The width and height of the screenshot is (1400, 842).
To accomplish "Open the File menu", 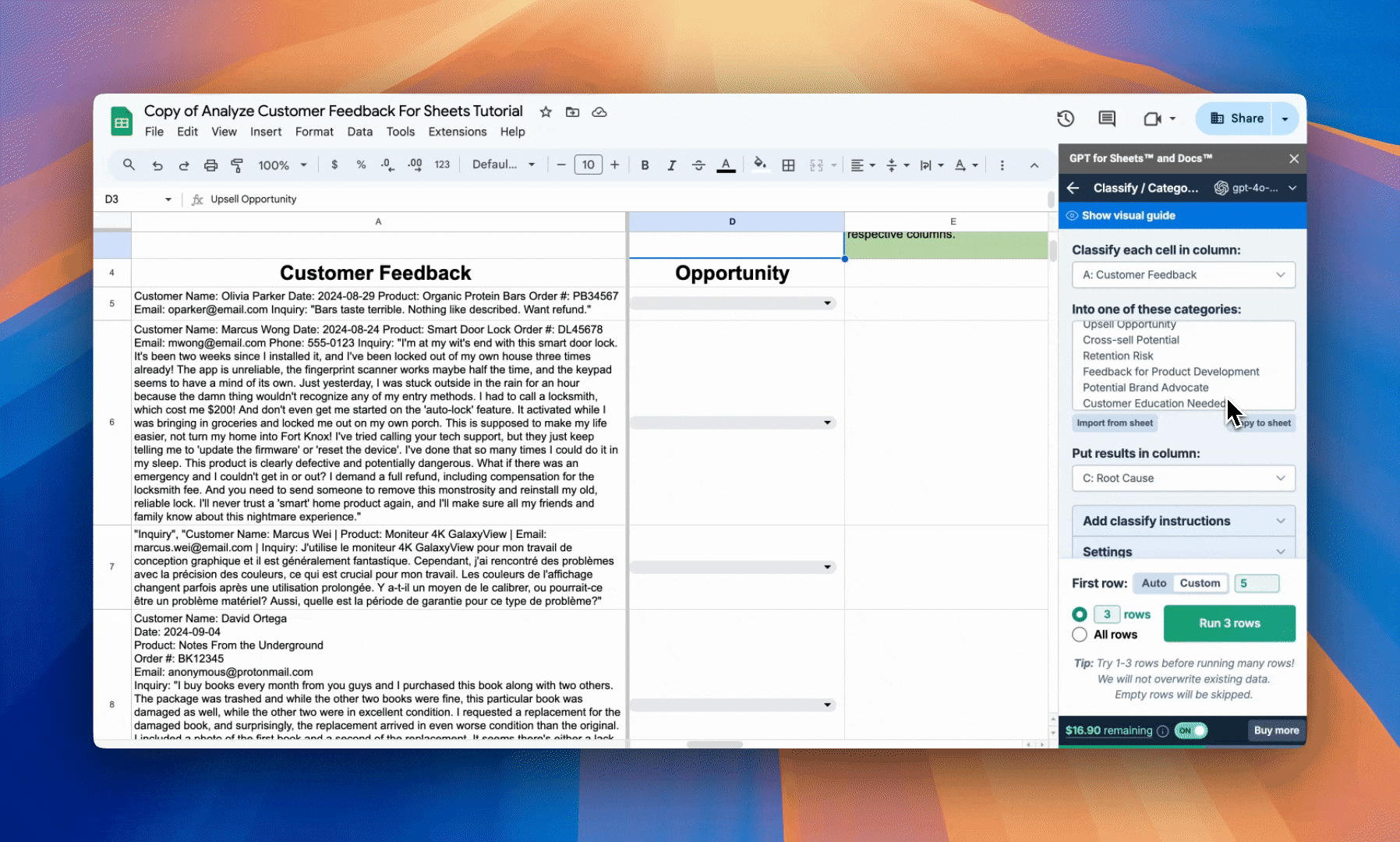I will point(154,132).
